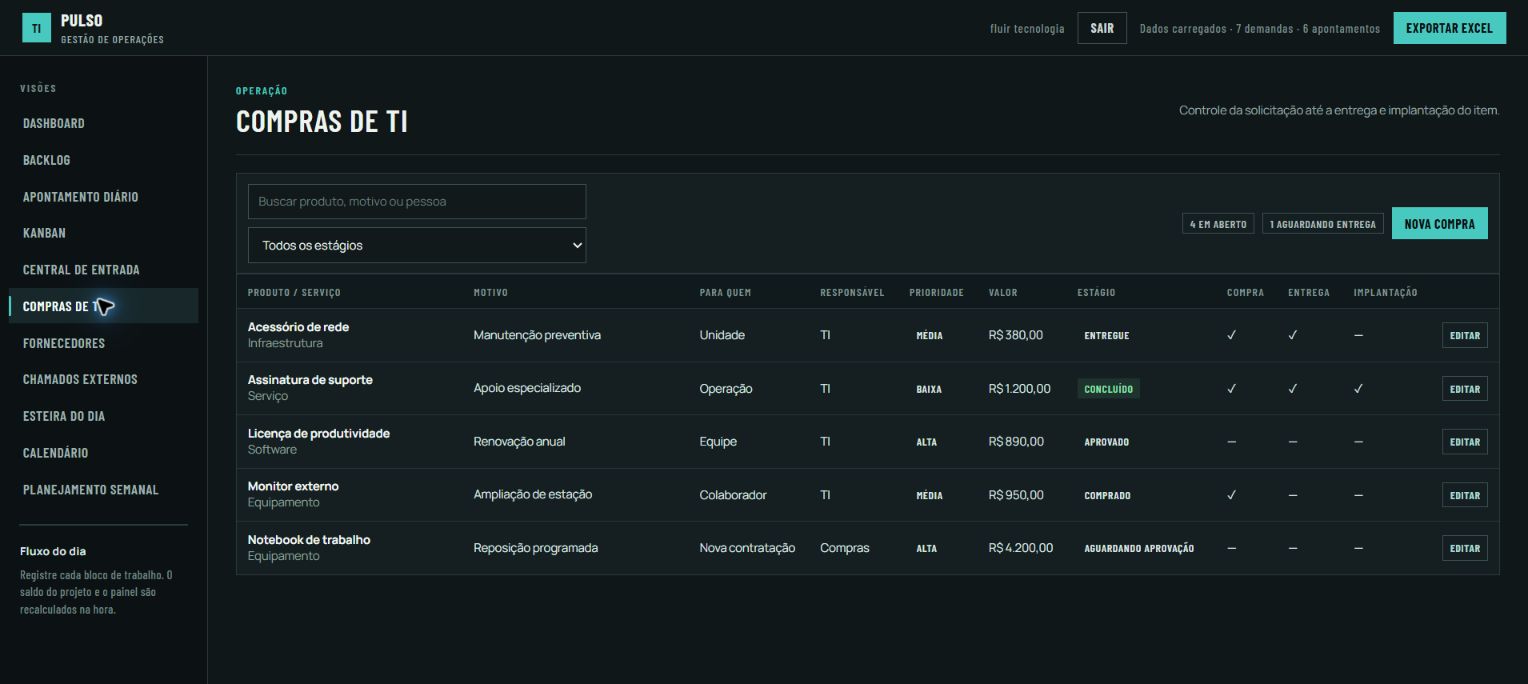
Task: Open Fornecedores from the sidebar
Action: pyautogui.click(x=64, y=343)
